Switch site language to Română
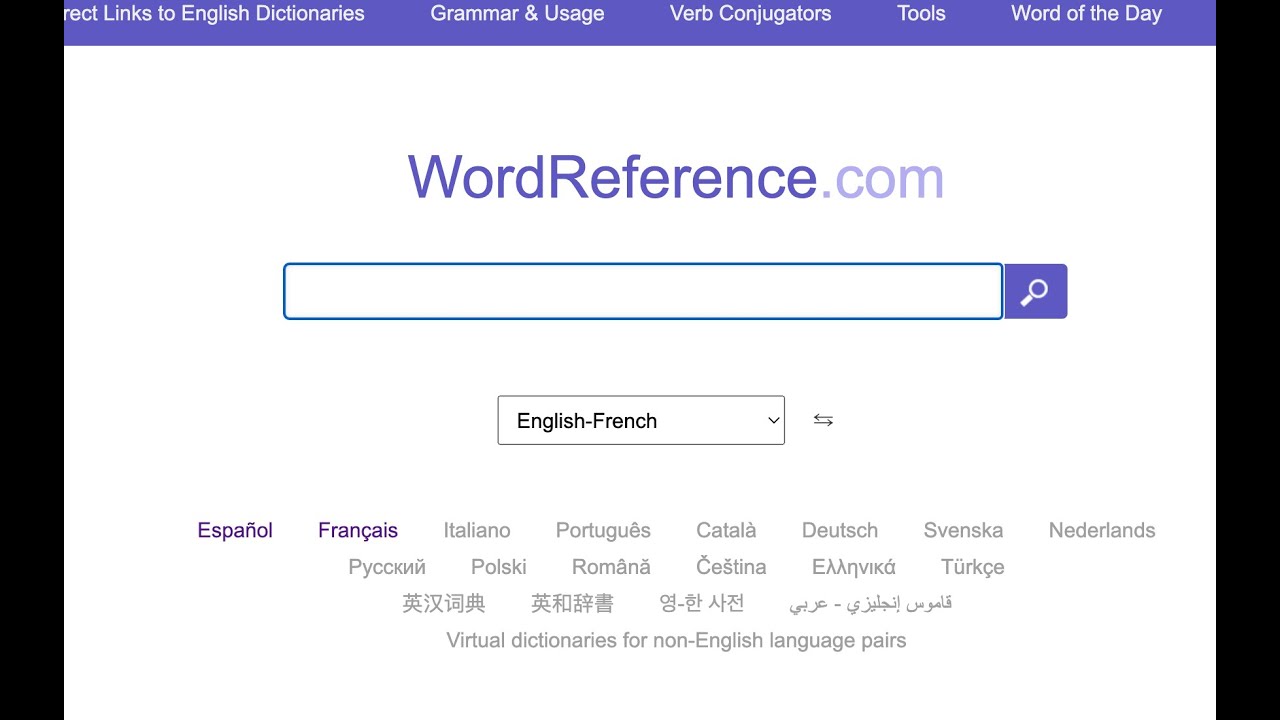Screen dimensions: 1280x720 (611, 567)
